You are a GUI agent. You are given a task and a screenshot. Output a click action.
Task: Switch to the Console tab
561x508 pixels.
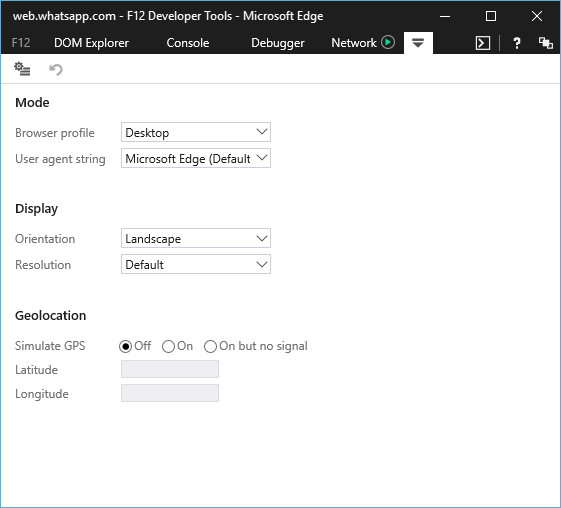coord(188,43)
